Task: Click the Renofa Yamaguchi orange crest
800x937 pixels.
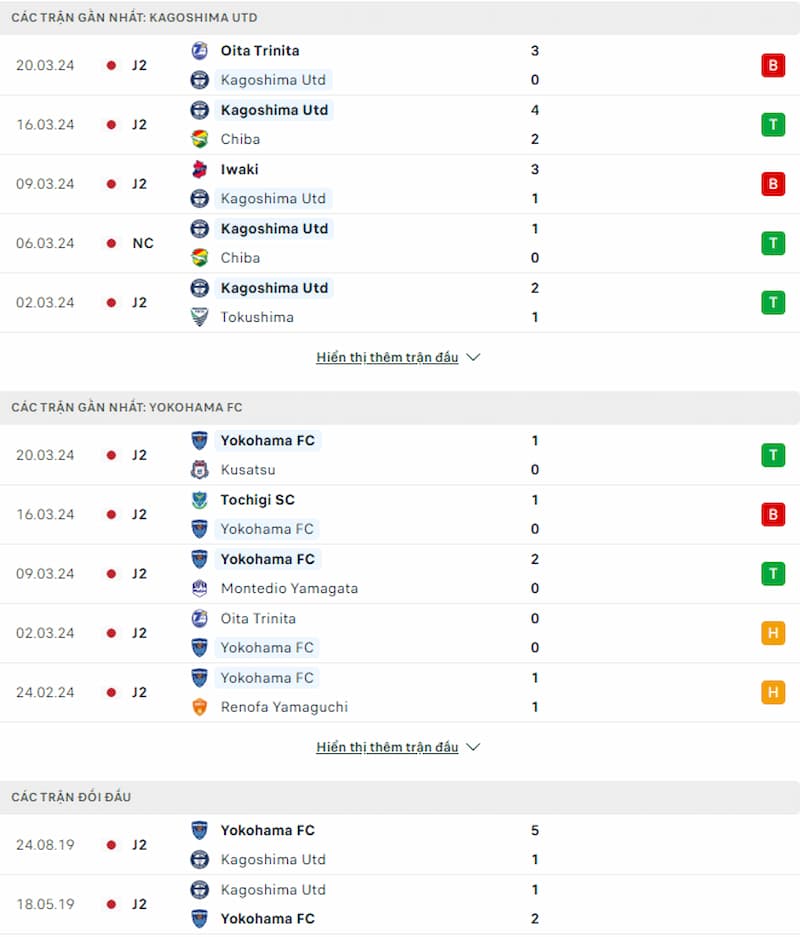Action: click(x=200, y=707)
